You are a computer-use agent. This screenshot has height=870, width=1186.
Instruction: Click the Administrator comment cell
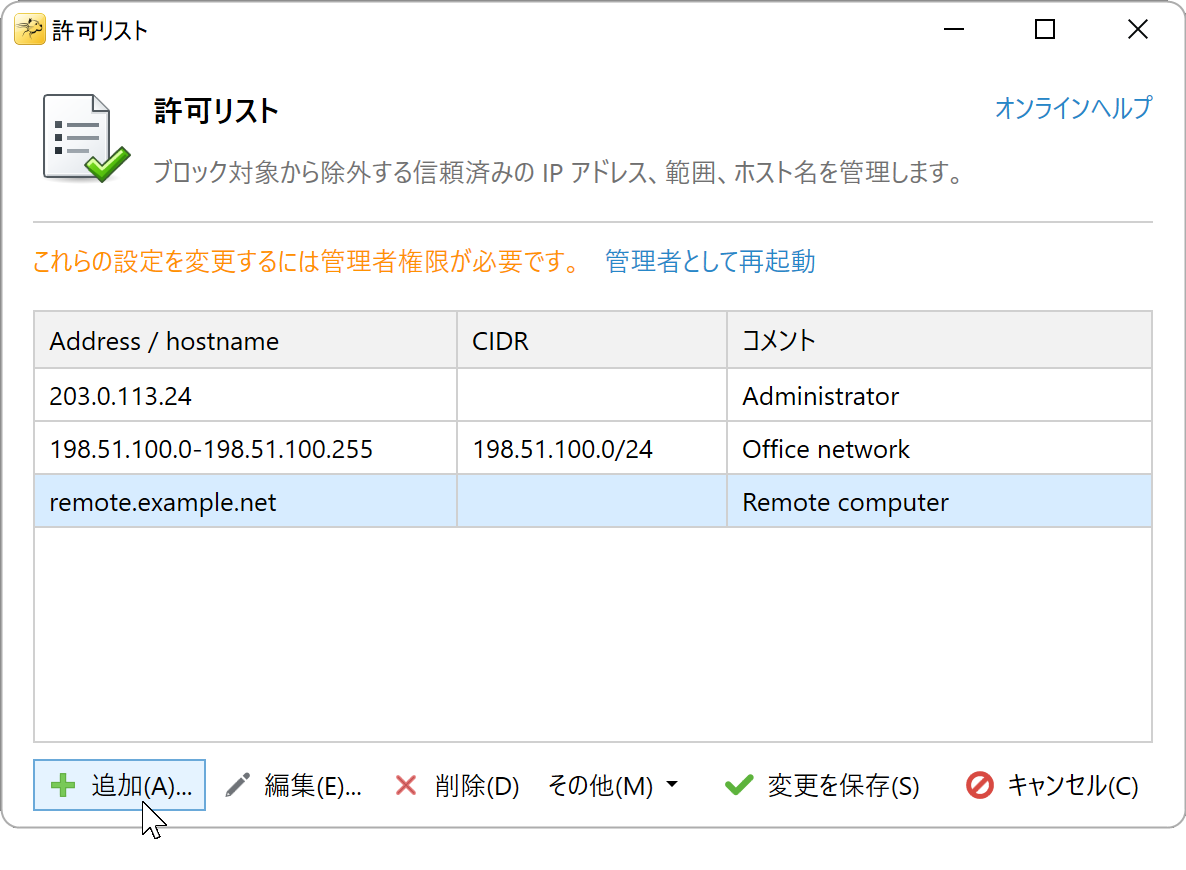[x=939, y=396]
